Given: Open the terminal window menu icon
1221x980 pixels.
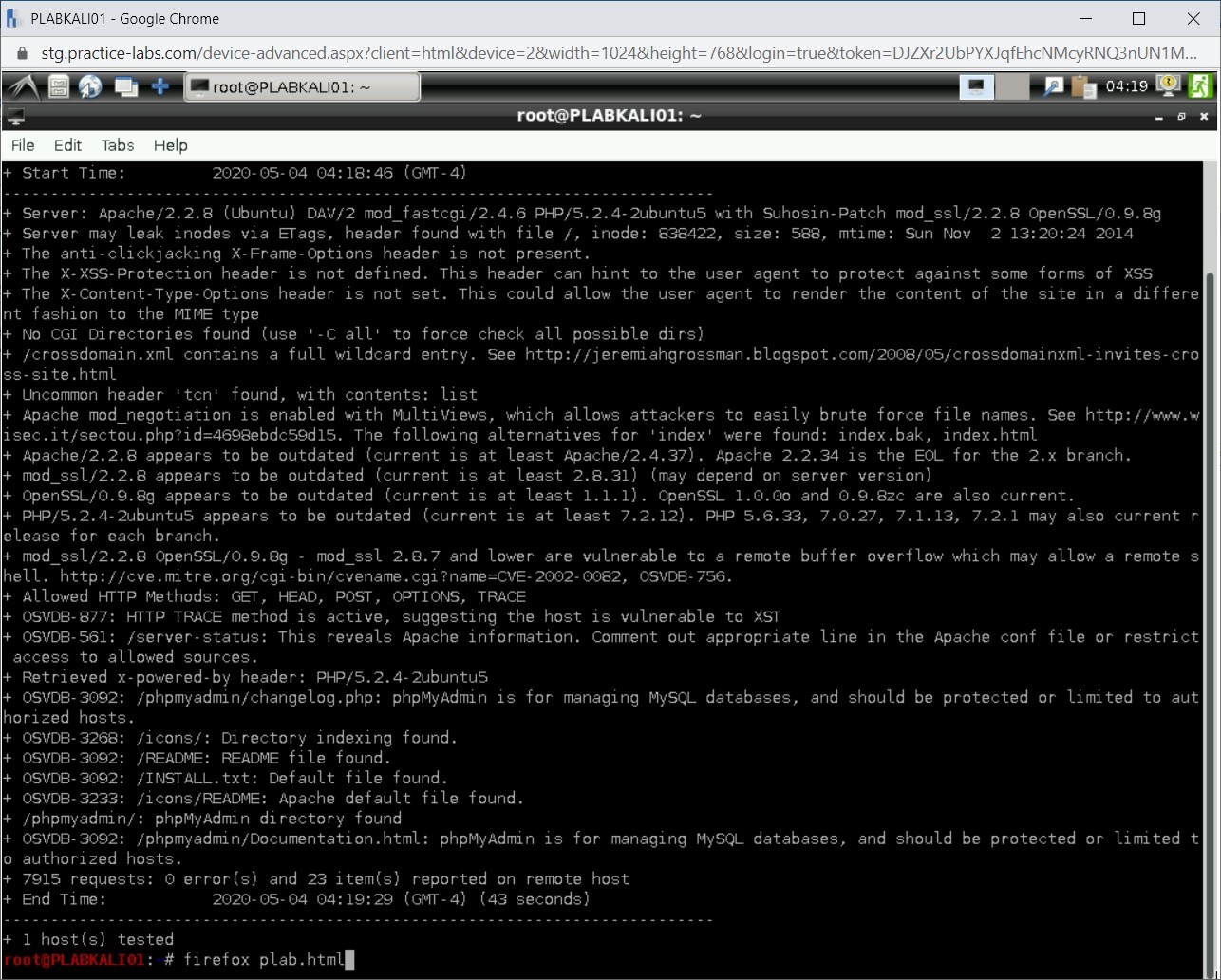Looking at the screenshot, I should click(14, 117).
